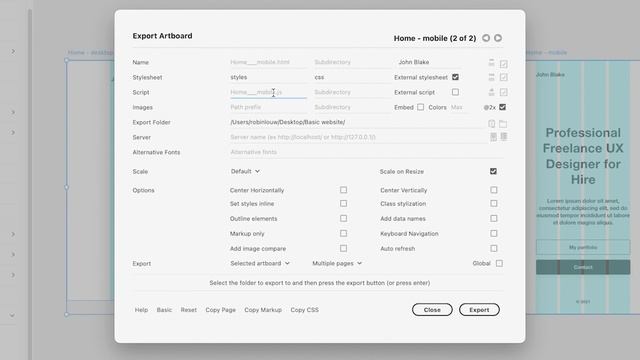Enable the Embed images checkbox

point(420,107)
